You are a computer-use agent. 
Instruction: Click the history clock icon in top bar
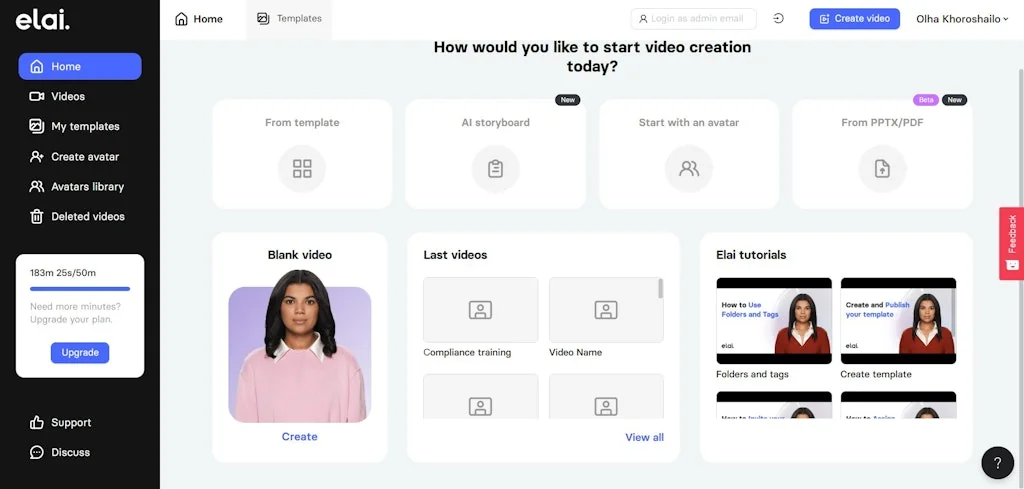pos(778,19)
